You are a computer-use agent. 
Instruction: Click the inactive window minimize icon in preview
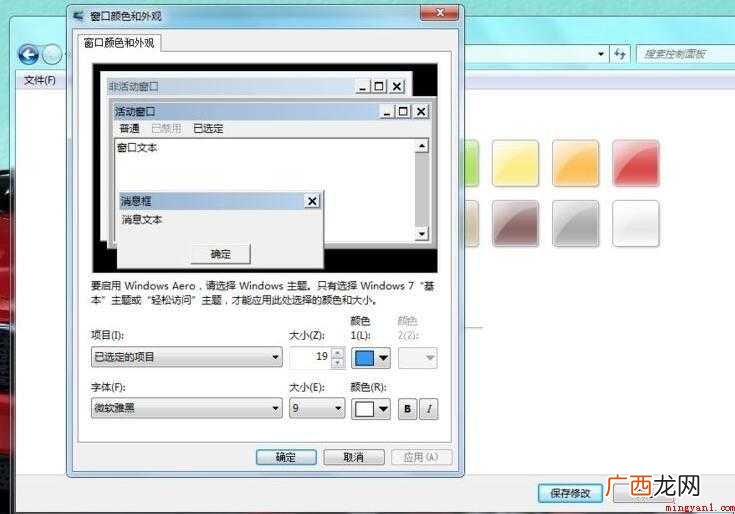pyautogui.click(x=363, y=87)
